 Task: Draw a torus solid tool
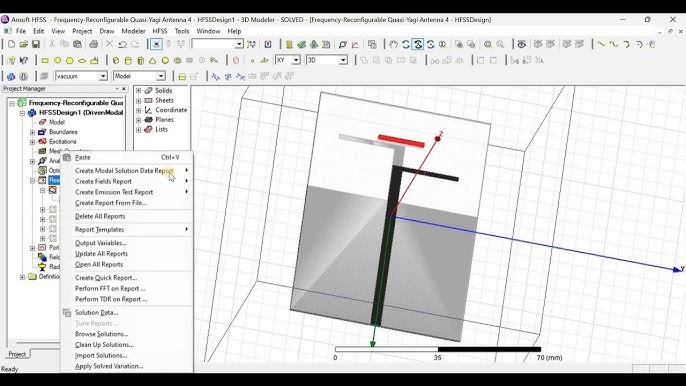click(x=178, y=60)
